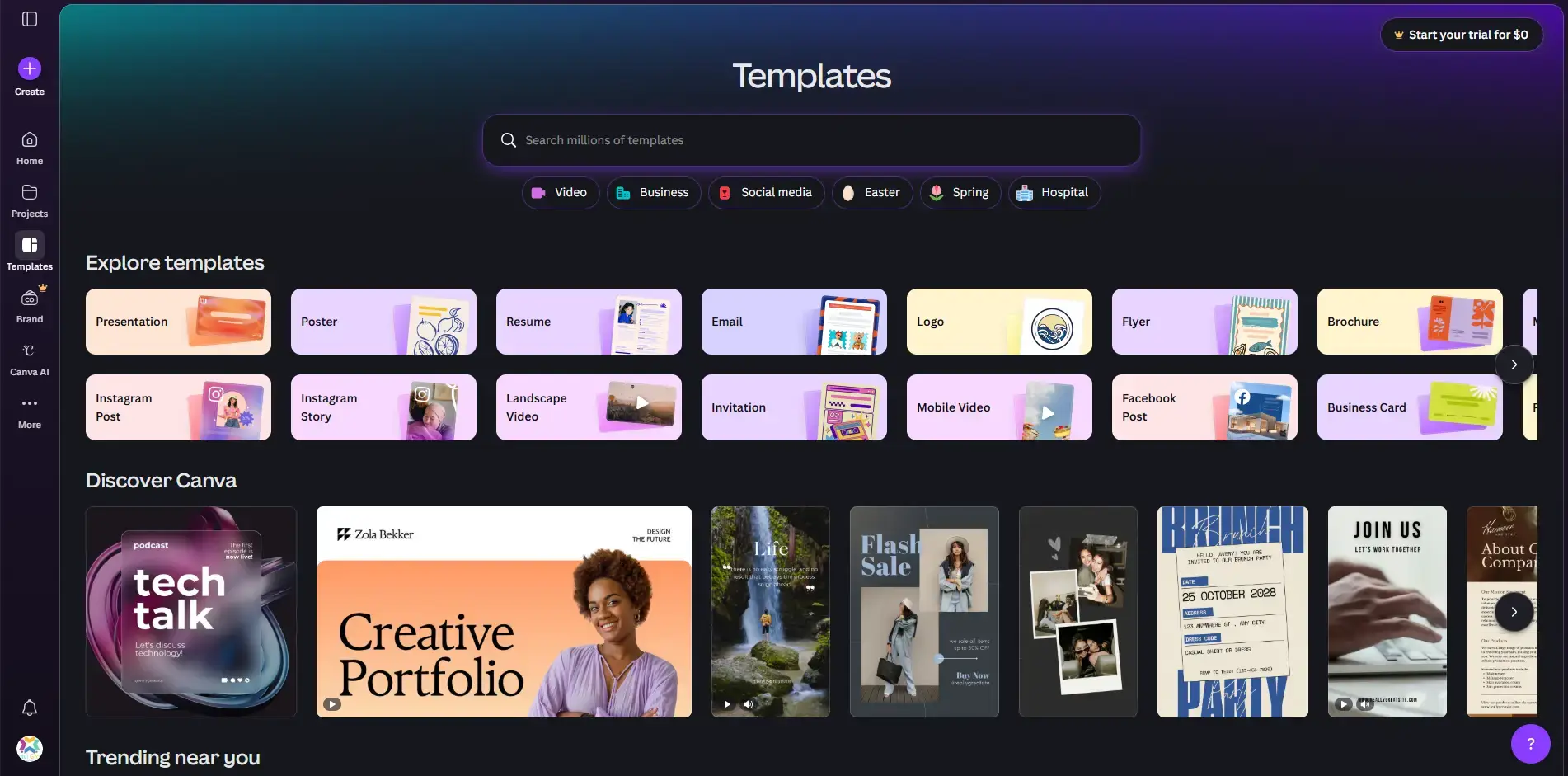Advance Discover Canva carousel with right arrow
The height and width of the screenshot is (776, 1568).
coord(1514,612)
